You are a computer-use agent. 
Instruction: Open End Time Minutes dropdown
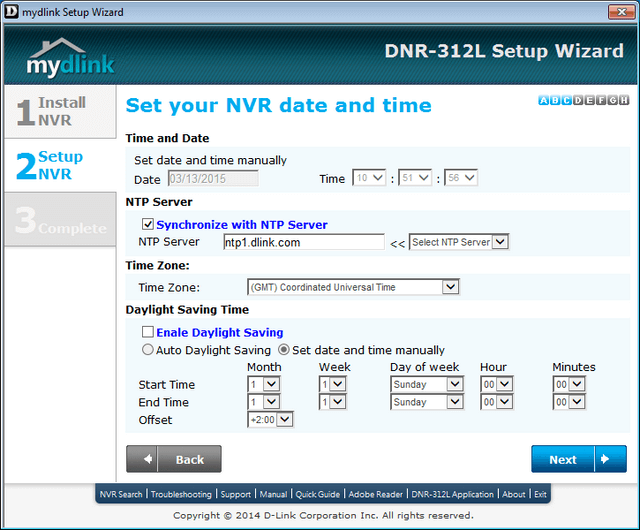569,402
